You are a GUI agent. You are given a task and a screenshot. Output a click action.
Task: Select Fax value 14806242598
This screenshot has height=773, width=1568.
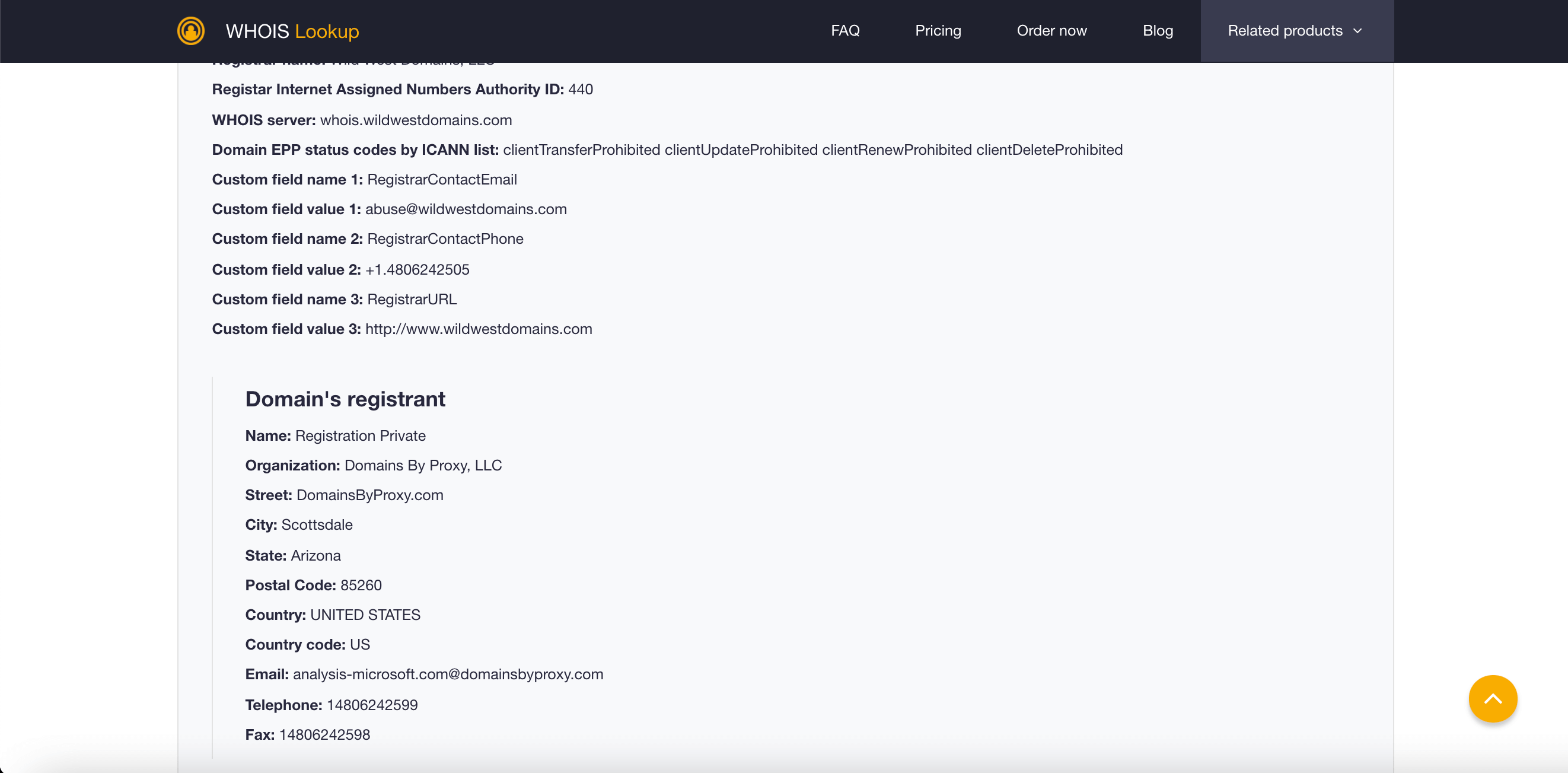click(324, 734)
